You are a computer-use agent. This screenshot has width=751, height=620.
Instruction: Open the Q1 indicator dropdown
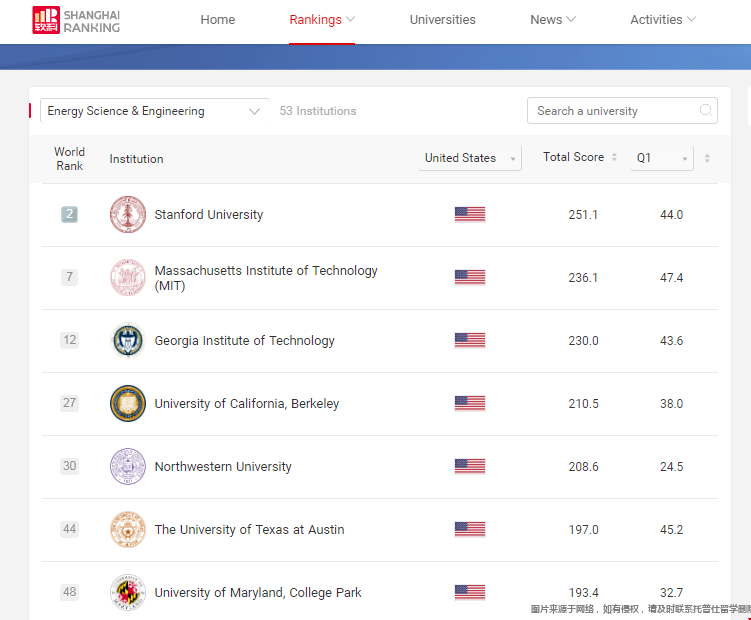pos(661,158)
